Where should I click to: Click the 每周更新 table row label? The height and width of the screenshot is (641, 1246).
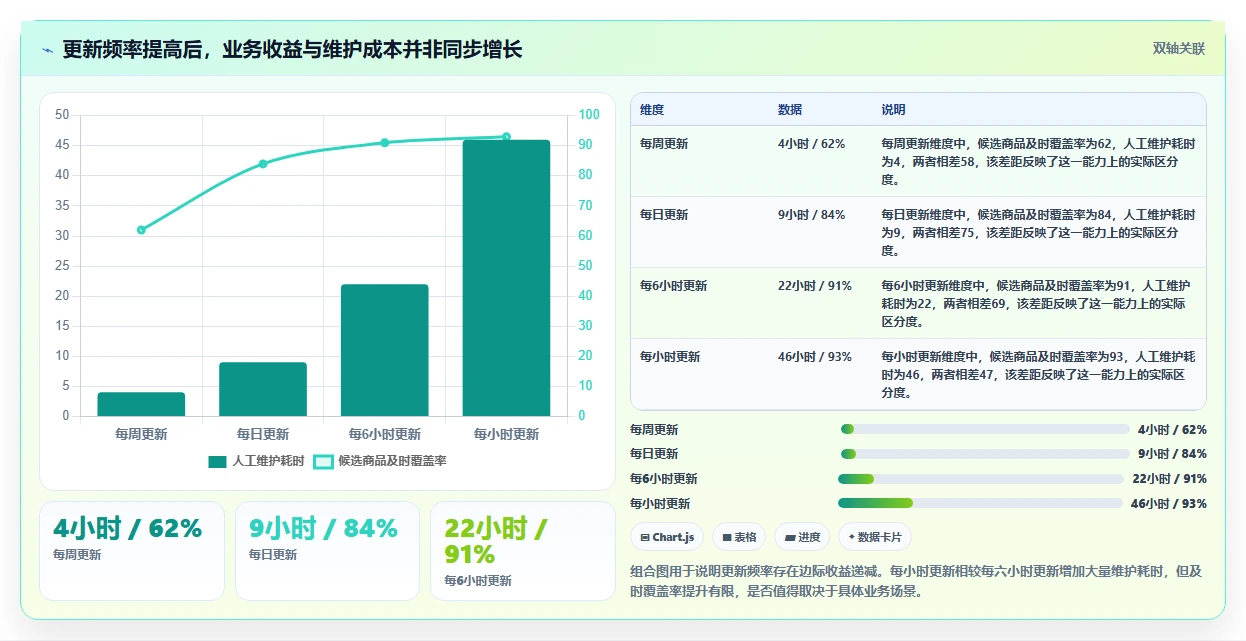point(664,144)
